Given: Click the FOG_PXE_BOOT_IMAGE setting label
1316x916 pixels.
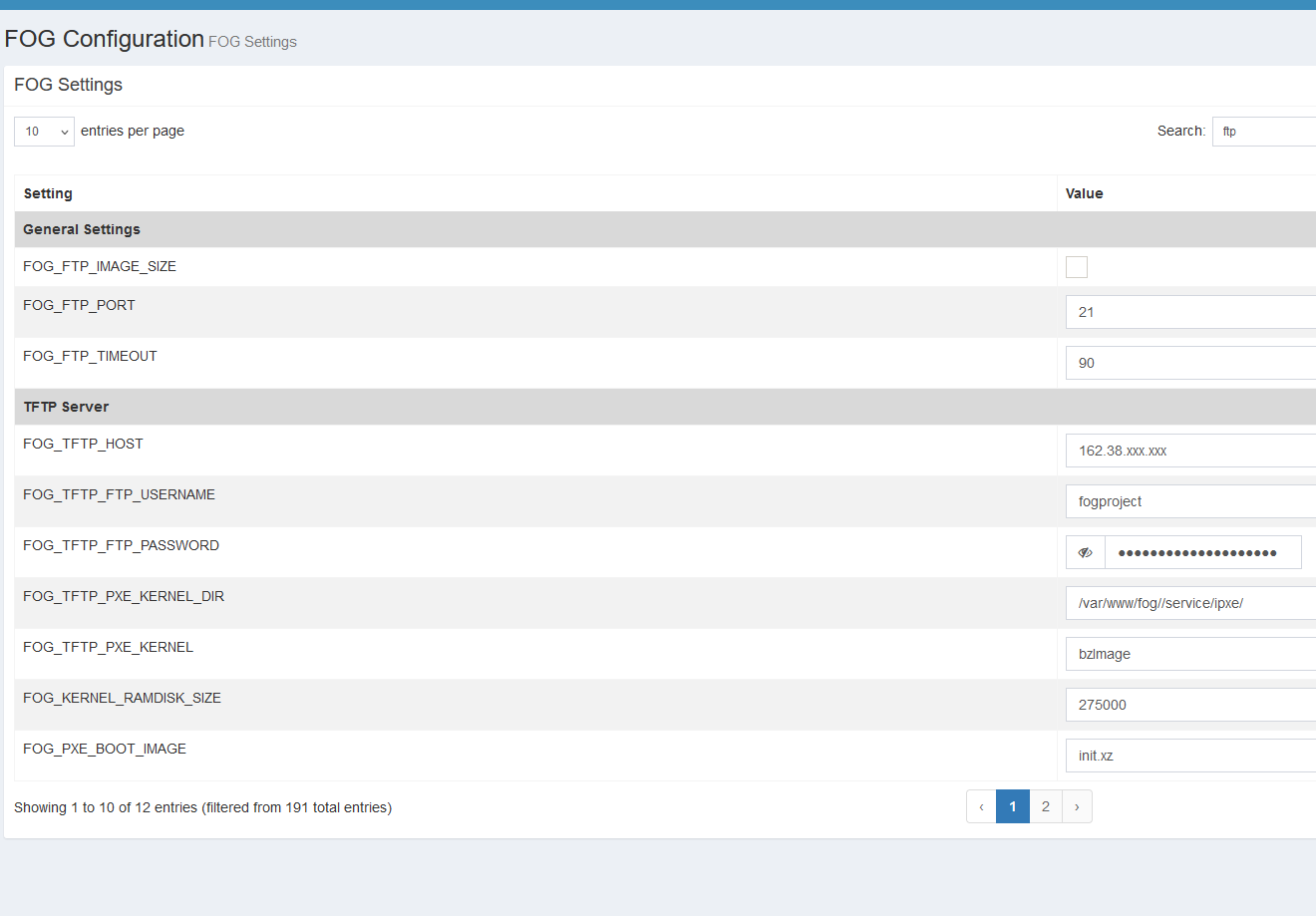Looking at the screenshot, I should (105, 749).
